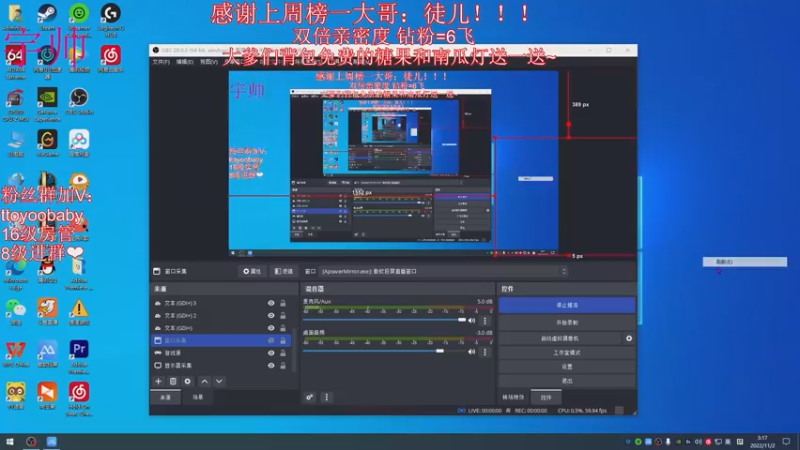Toggle visibility of the gamepad-icon source row

point(271,353)
